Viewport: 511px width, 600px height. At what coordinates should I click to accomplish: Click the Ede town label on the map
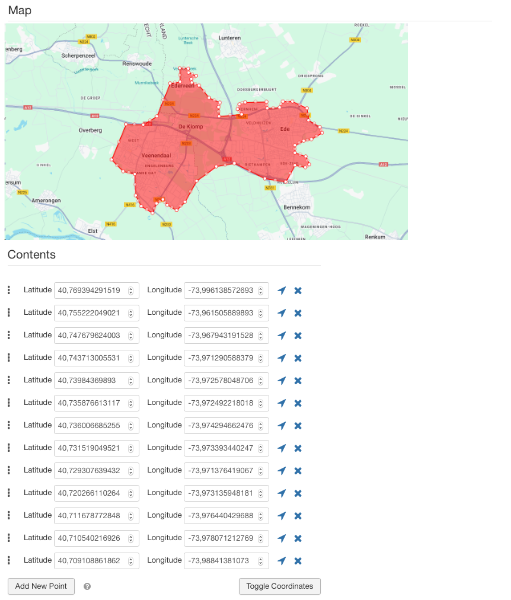pyautogui.click(x=285, y=129)
